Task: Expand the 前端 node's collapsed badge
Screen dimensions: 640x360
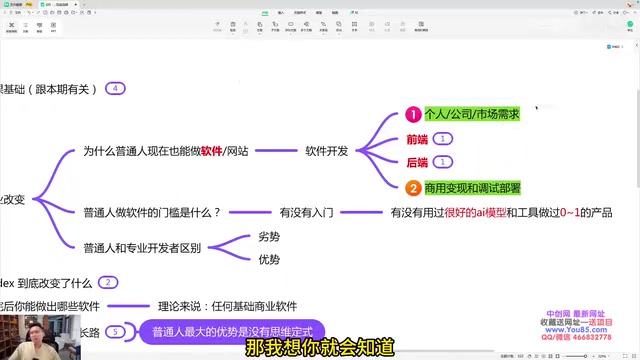Action: [x=443, y=139]
